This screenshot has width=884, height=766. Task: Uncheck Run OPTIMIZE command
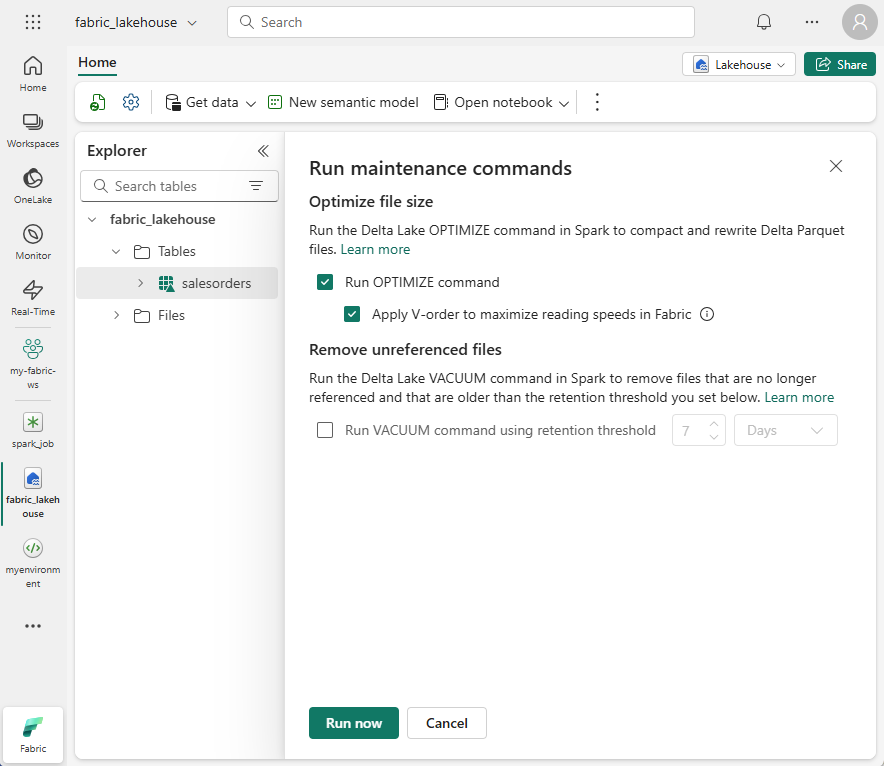pyautogui.click(x=325, y=282)
